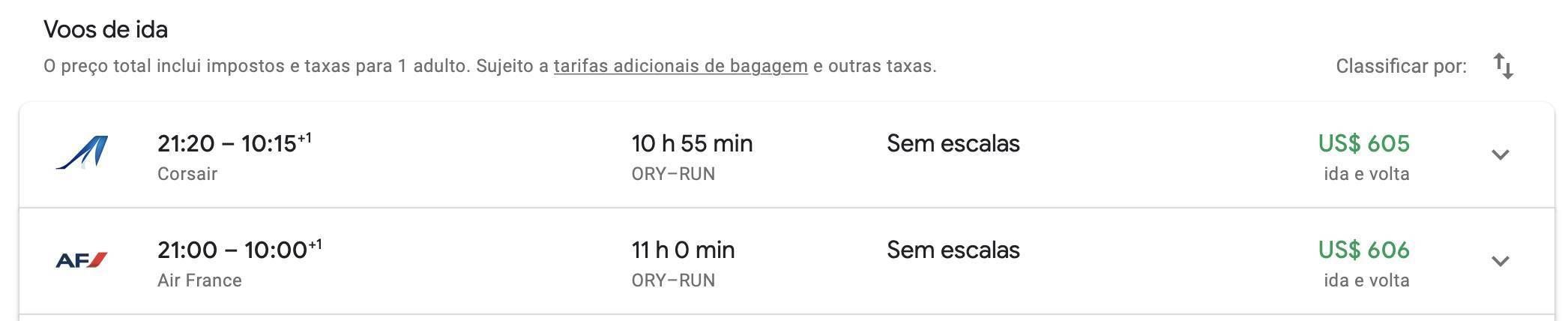This screenshot has height=321, width=1568.
Task: Click the Corsair airline name label
Action: click(x=187, y=174)
